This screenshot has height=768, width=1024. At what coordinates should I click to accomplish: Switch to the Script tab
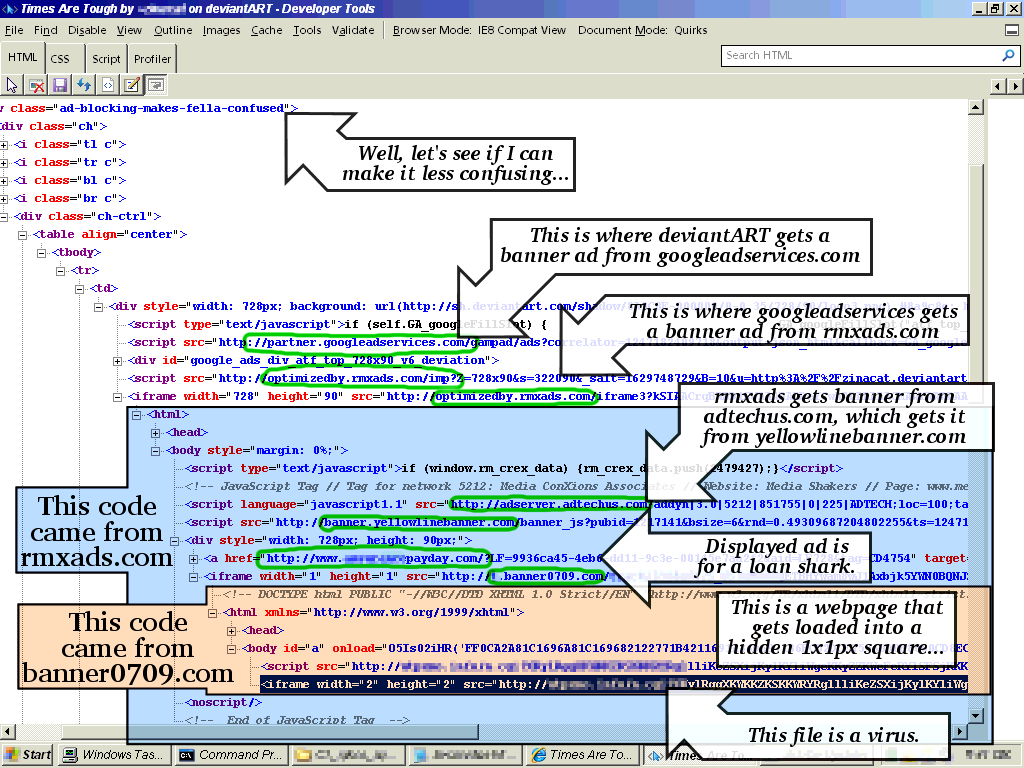tap(106, 59)
